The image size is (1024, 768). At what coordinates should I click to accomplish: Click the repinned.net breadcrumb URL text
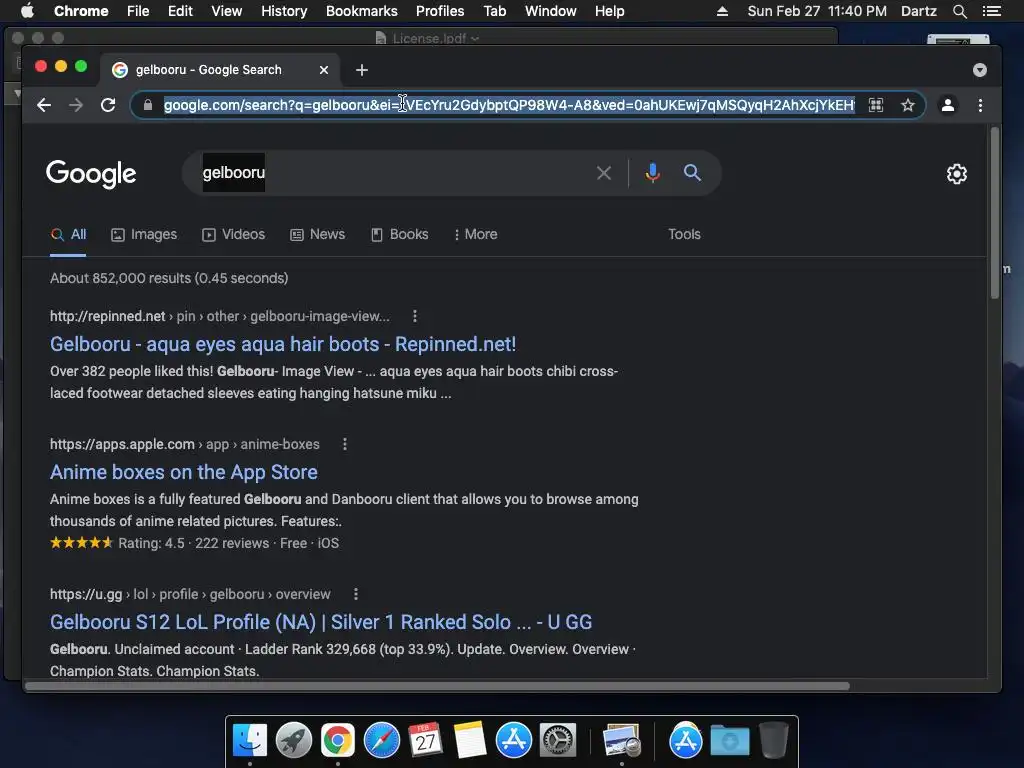(219, 316)
